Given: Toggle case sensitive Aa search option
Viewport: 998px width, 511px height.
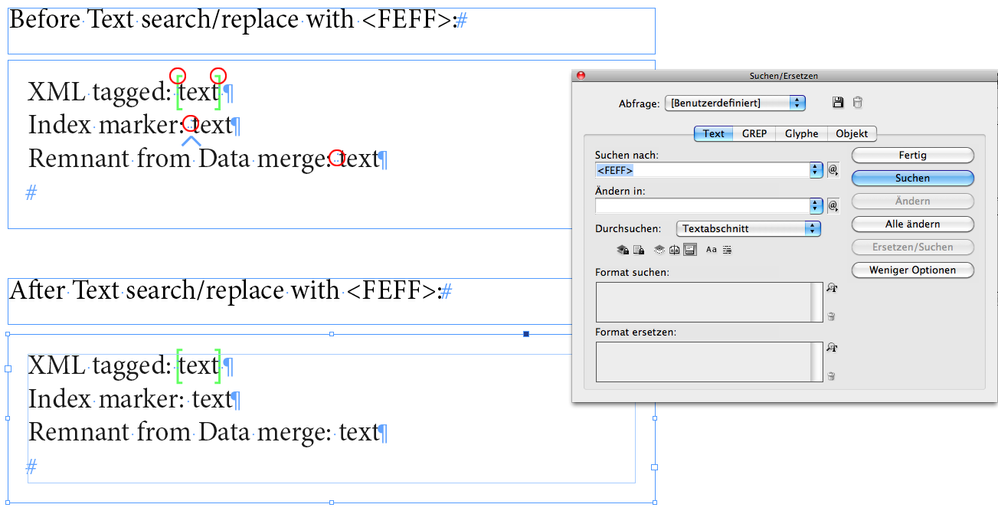Looking at the screenshot, I should click(711, 249).
